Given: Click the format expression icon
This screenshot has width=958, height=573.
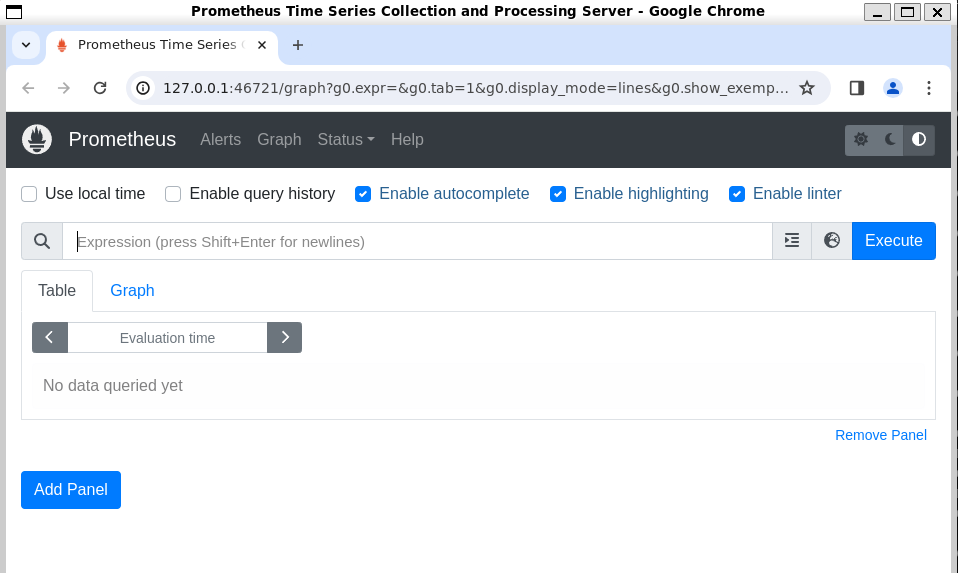Looking at the screenshot, I should pyautogui.click(x=792, y=241).
